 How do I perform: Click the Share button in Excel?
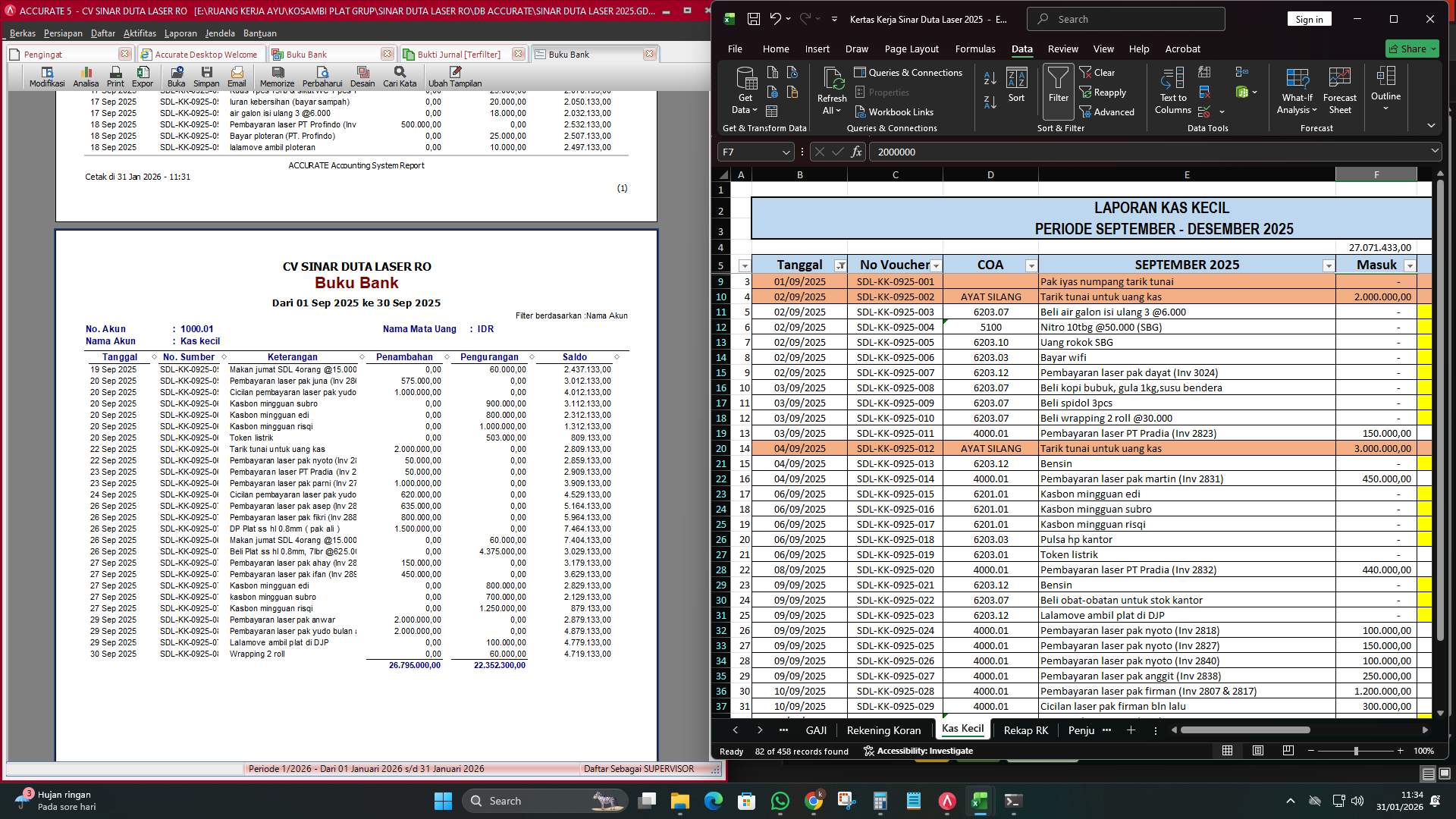tap(1411, 49)
